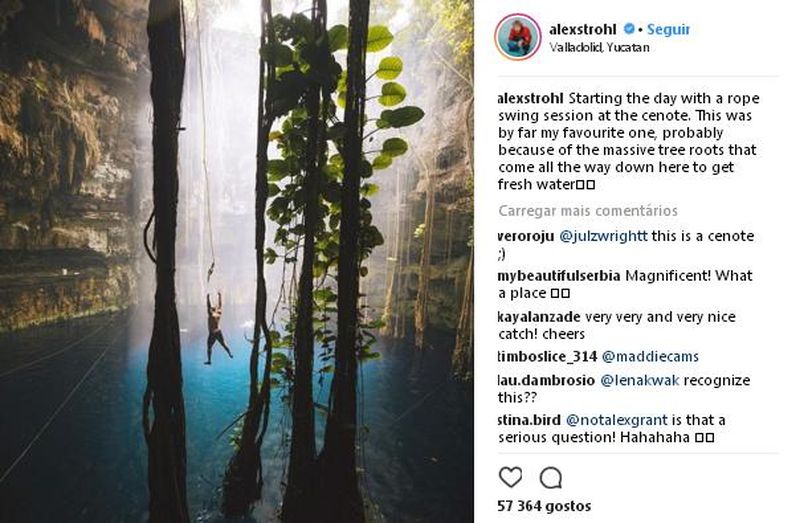Click the comment speech bubble icon
This screenshot has height=523, width=800.
550,477
